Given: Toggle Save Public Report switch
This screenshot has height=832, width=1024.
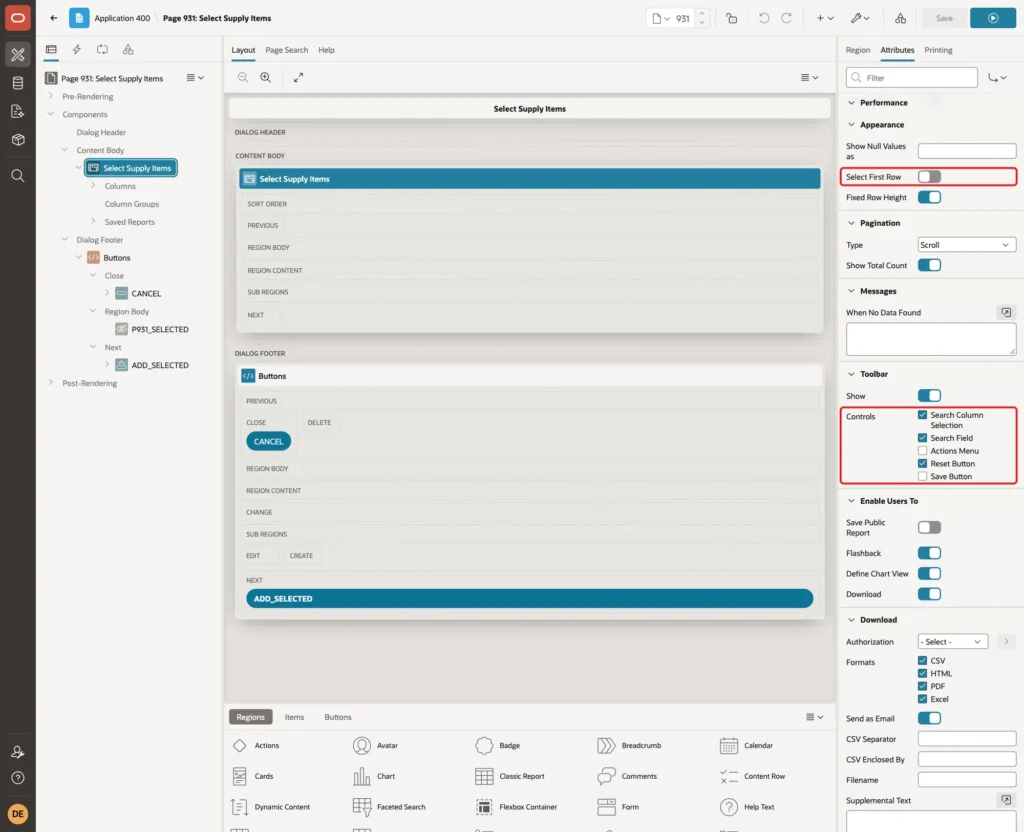Looking at the screenshot, I should pos(929,527).
